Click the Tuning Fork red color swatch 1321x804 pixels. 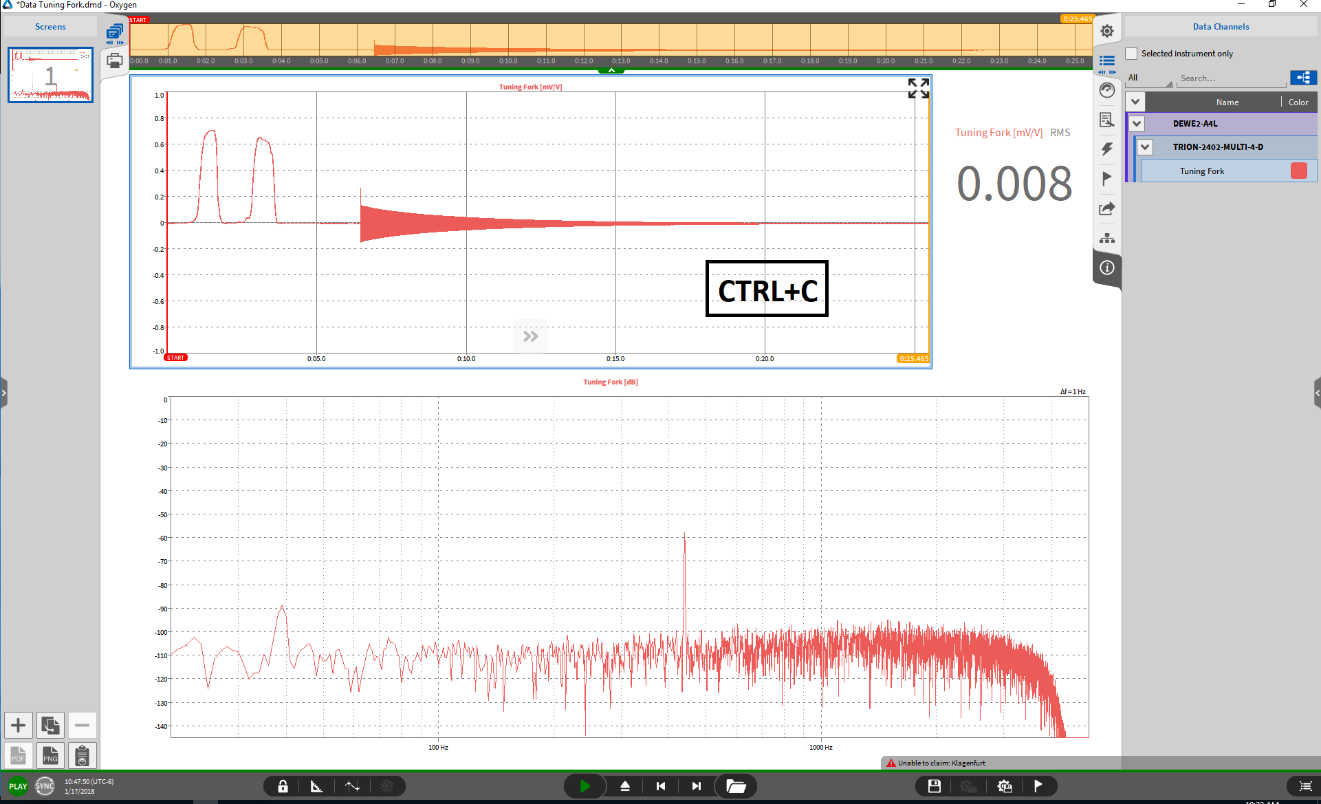click(1298, 171)
